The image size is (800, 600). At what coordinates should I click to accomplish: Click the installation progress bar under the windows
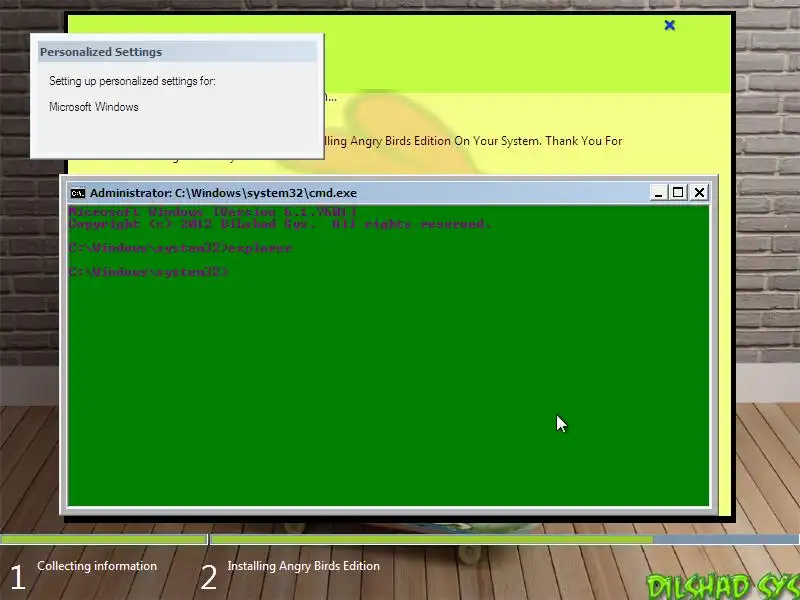pos(505,539)
